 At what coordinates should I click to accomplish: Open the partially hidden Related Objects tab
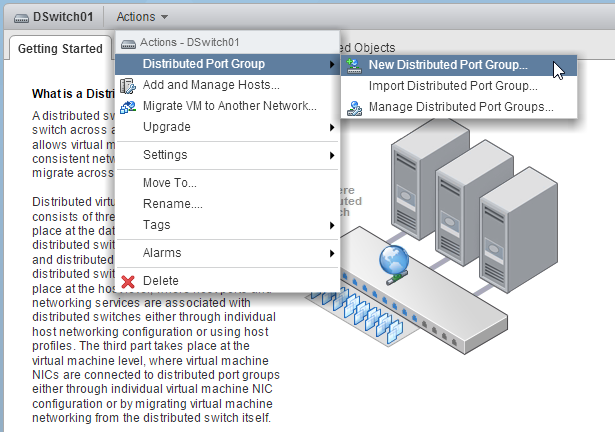(x=368, y=47)
